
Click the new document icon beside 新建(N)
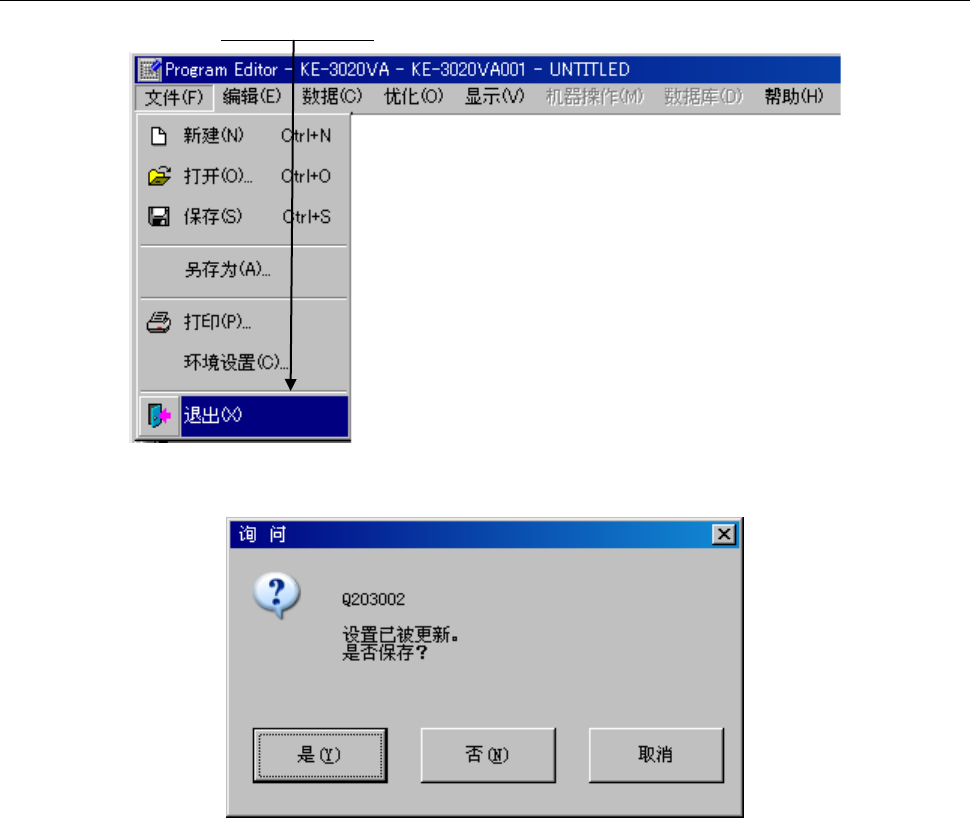point(159,136)
